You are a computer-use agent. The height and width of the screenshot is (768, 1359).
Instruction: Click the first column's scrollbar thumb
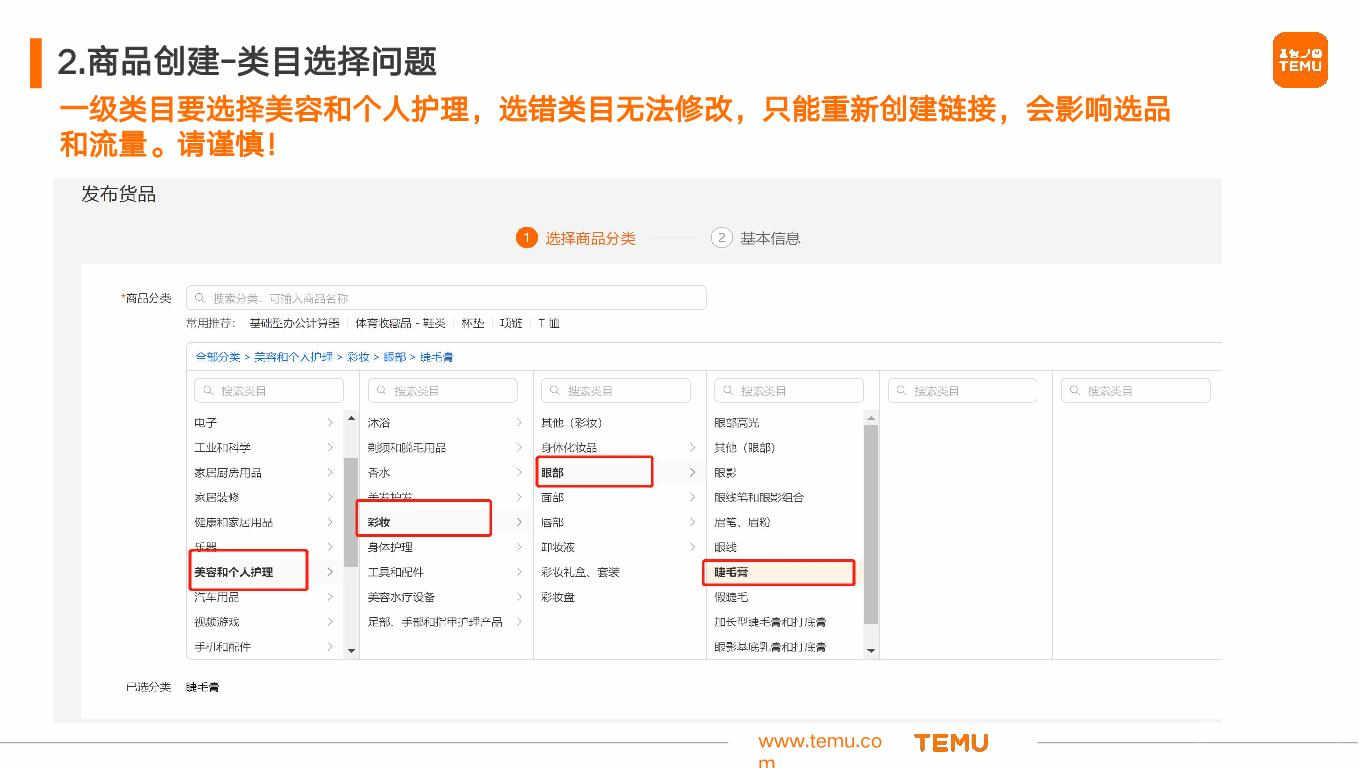click(x=351, y=512)
